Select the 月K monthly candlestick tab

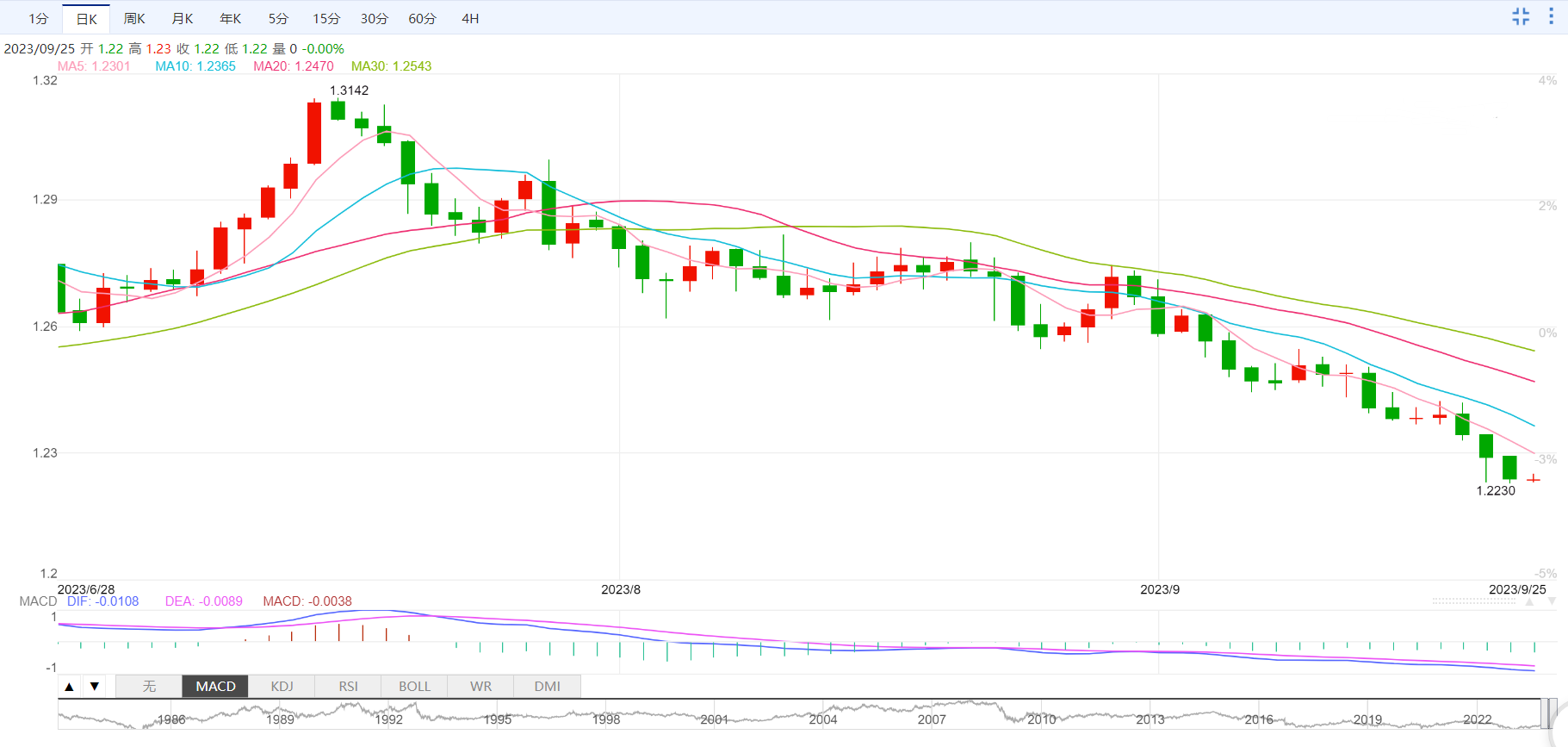[183, 18]
